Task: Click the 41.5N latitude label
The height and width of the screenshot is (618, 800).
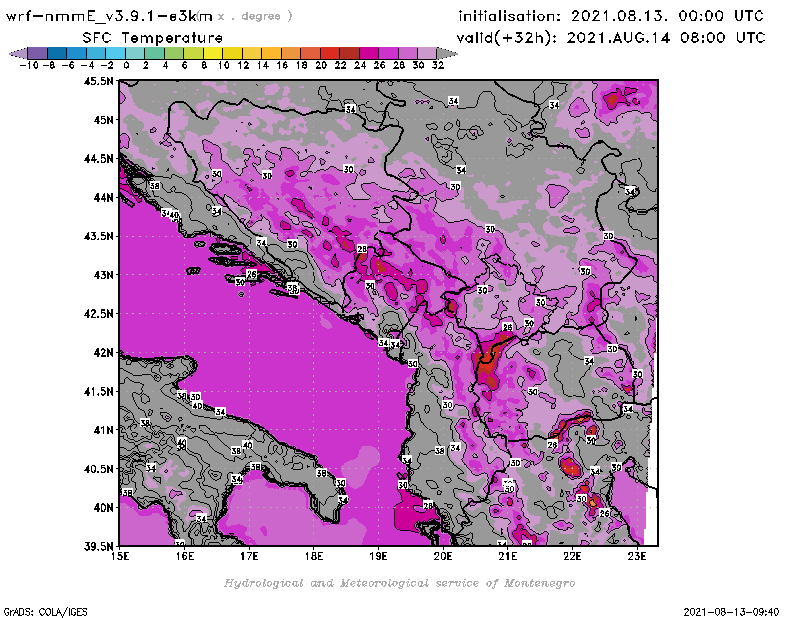Action: click(98, 391)
